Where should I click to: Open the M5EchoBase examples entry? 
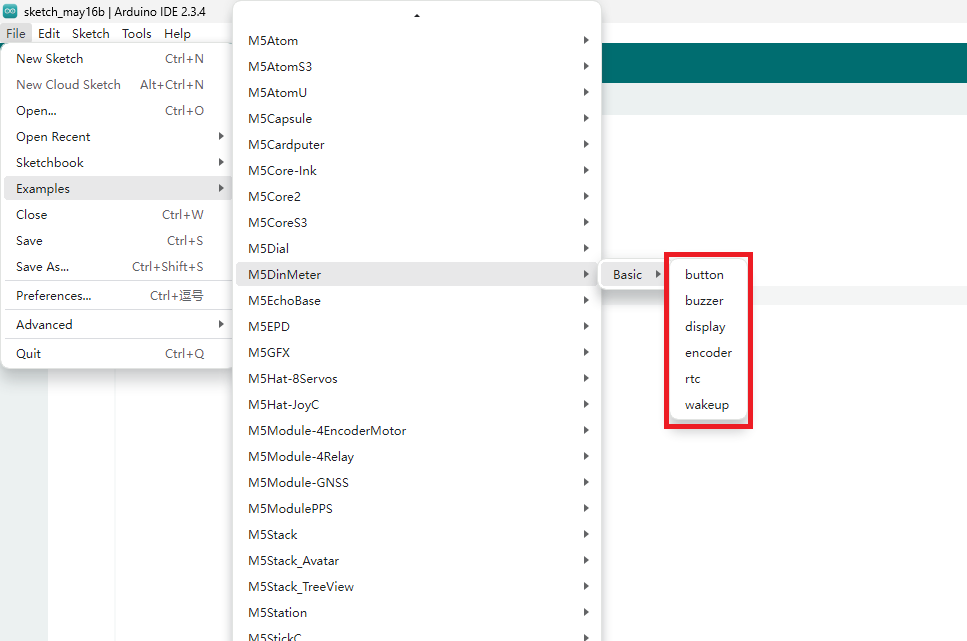tap(417, 300)
